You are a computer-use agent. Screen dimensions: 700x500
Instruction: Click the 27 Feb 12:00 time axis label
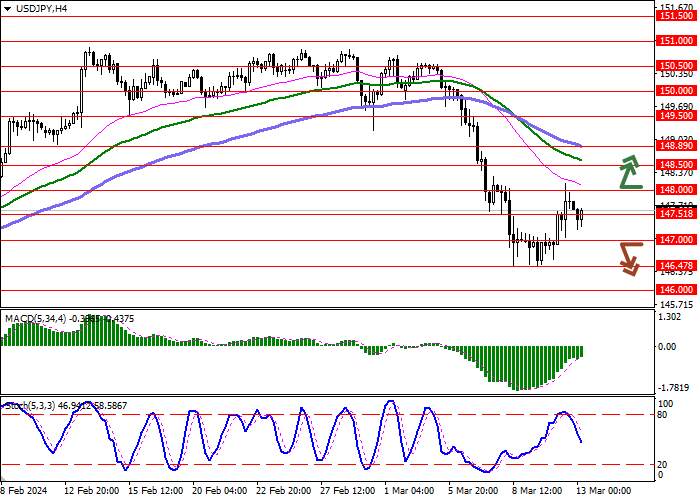click(x=348, y=490)
